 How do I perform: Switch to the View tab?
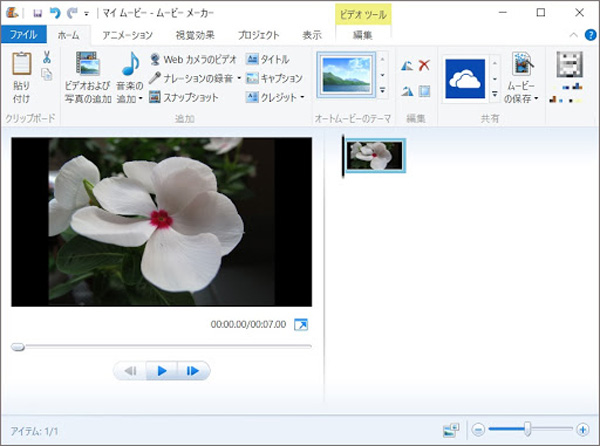pyautogui.click(x=312, y=35)
